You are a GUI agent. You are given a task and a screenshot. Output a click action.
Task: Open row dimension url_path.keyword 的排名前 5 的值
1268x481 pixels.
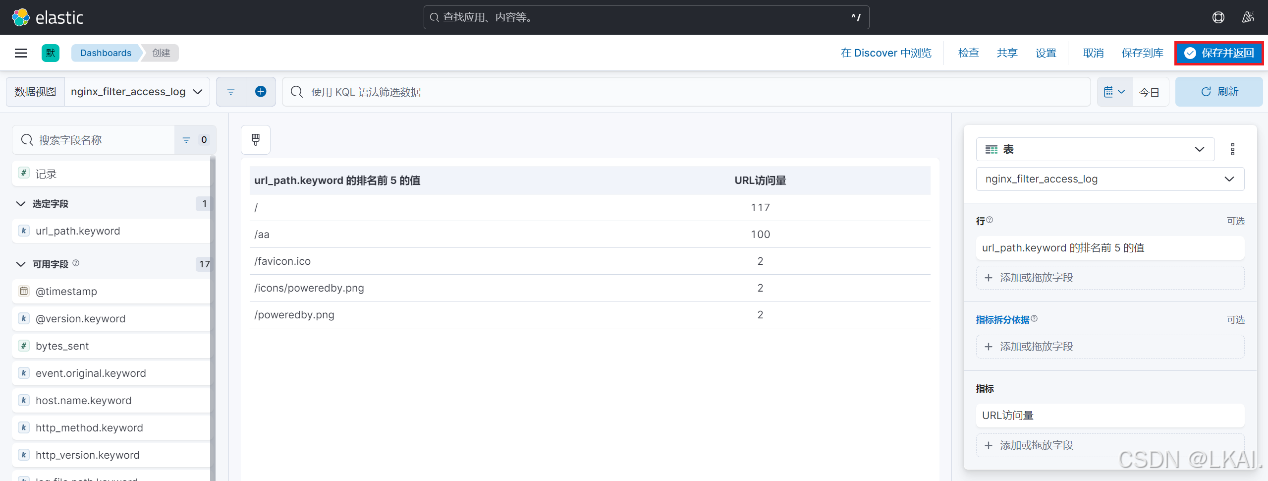point(1110,247)
